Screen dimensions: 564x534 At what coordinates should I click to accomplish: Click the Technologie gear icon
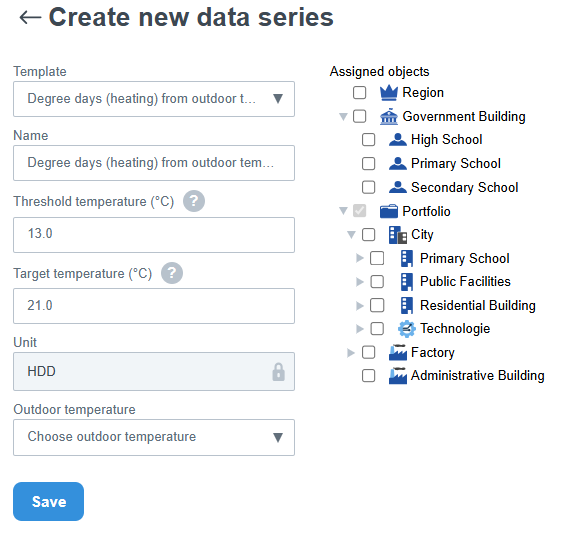(x=407, y=329)
